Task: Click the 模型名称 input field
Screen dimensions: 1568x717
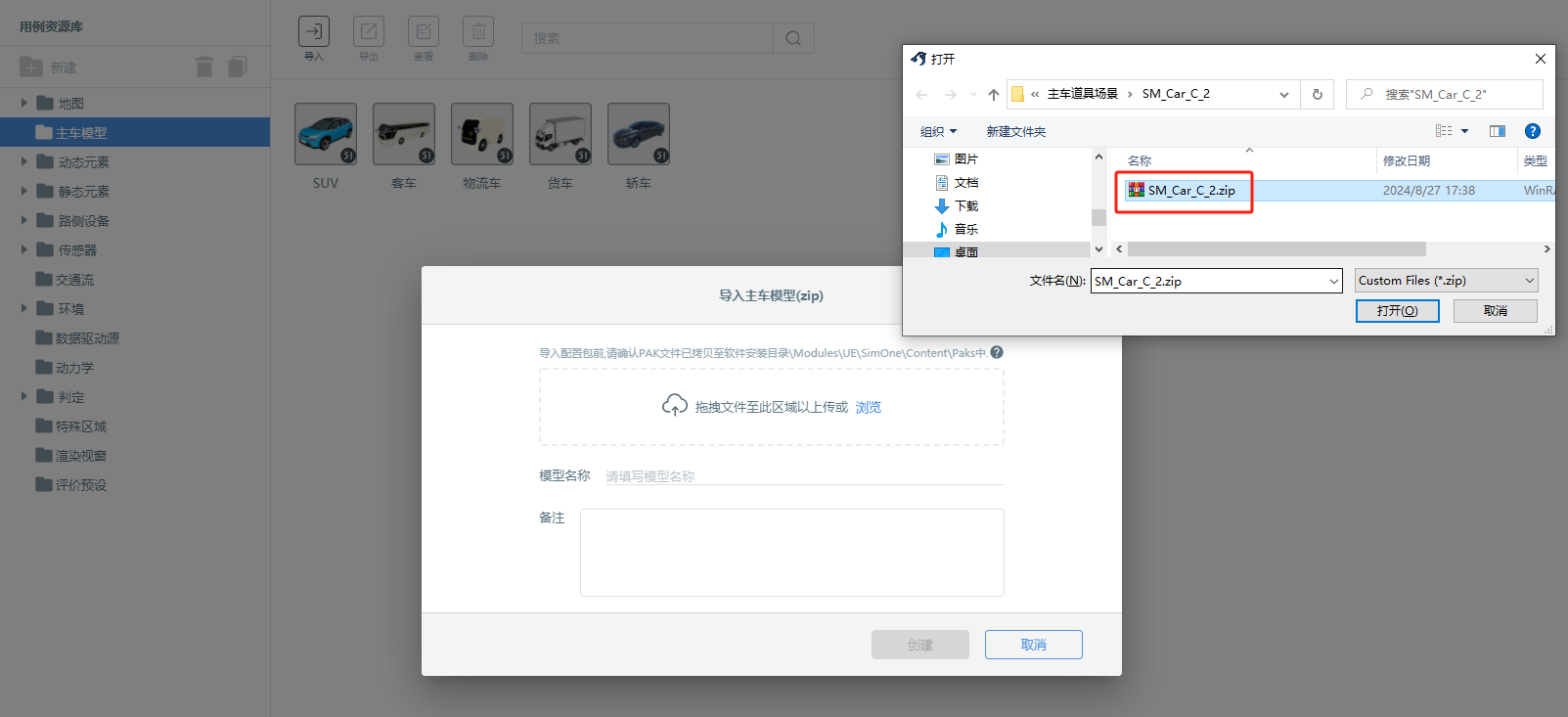Action: coord(804,476)
